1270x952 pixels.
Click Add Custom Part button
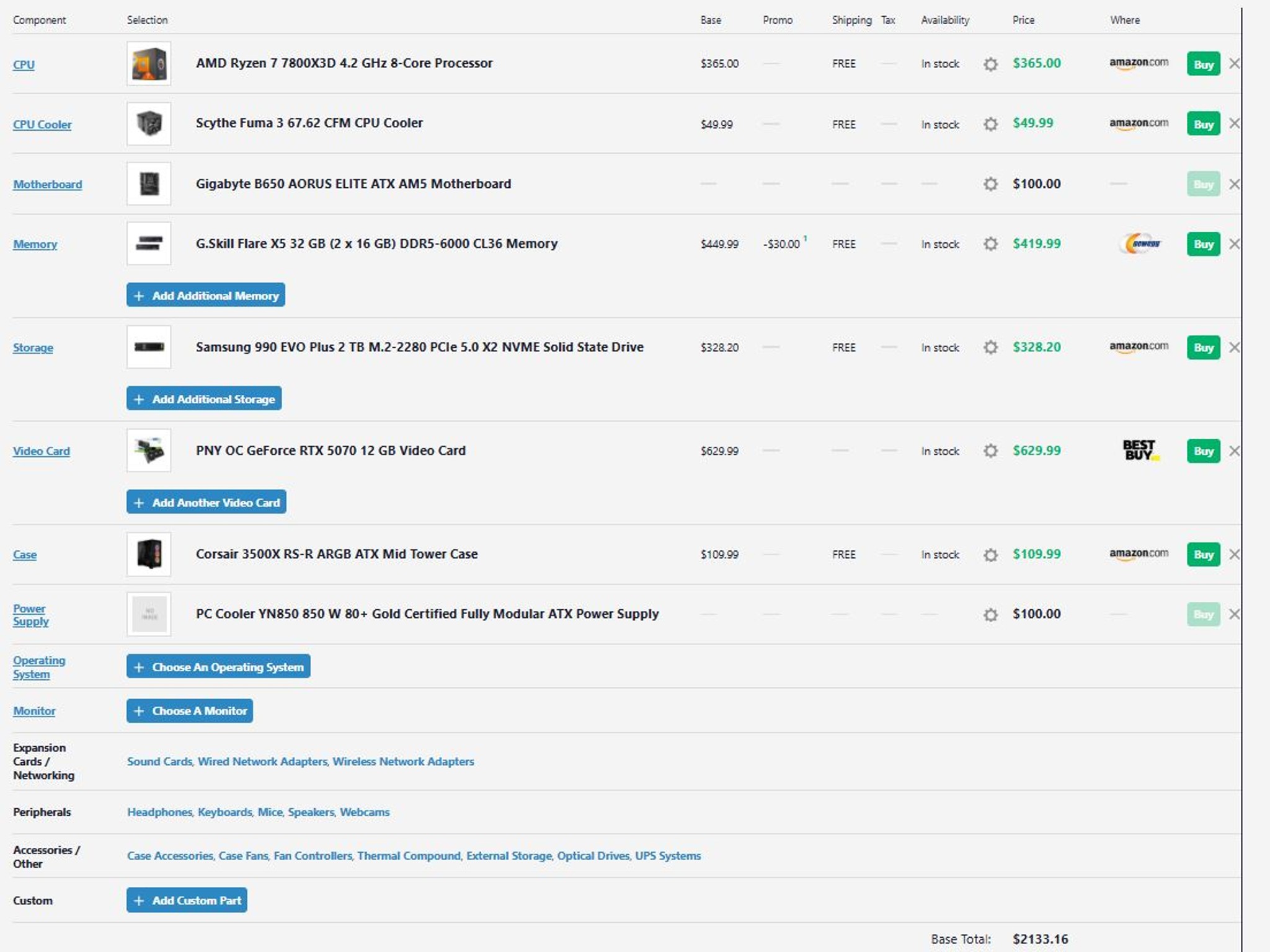(x=187, y=901)
